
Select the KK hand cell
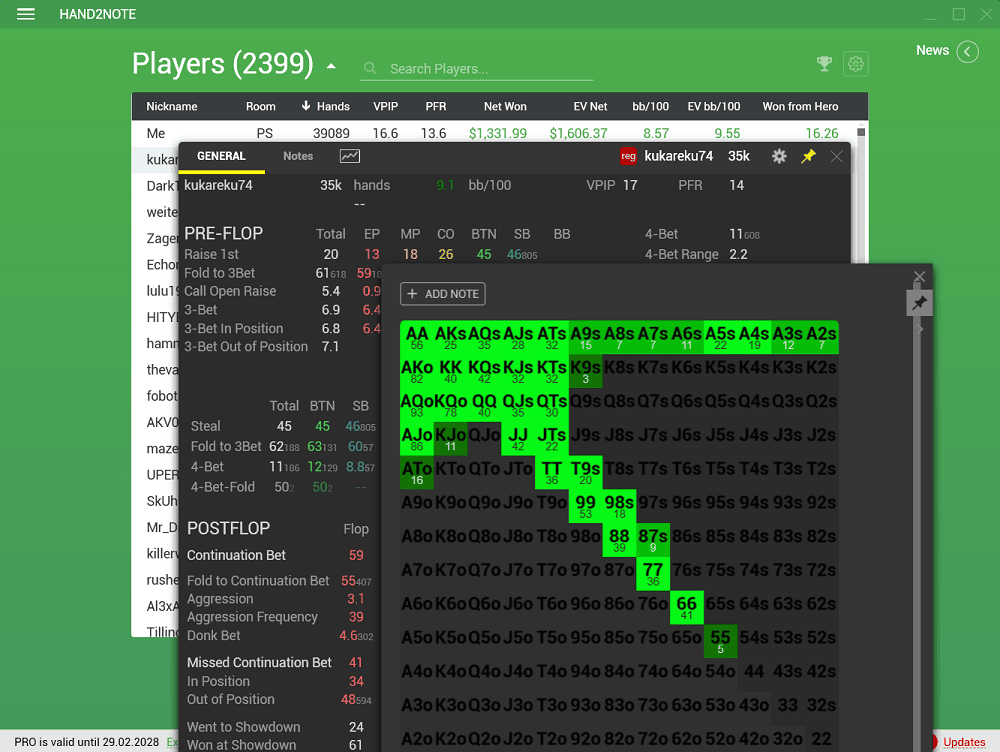coord(451,371)
